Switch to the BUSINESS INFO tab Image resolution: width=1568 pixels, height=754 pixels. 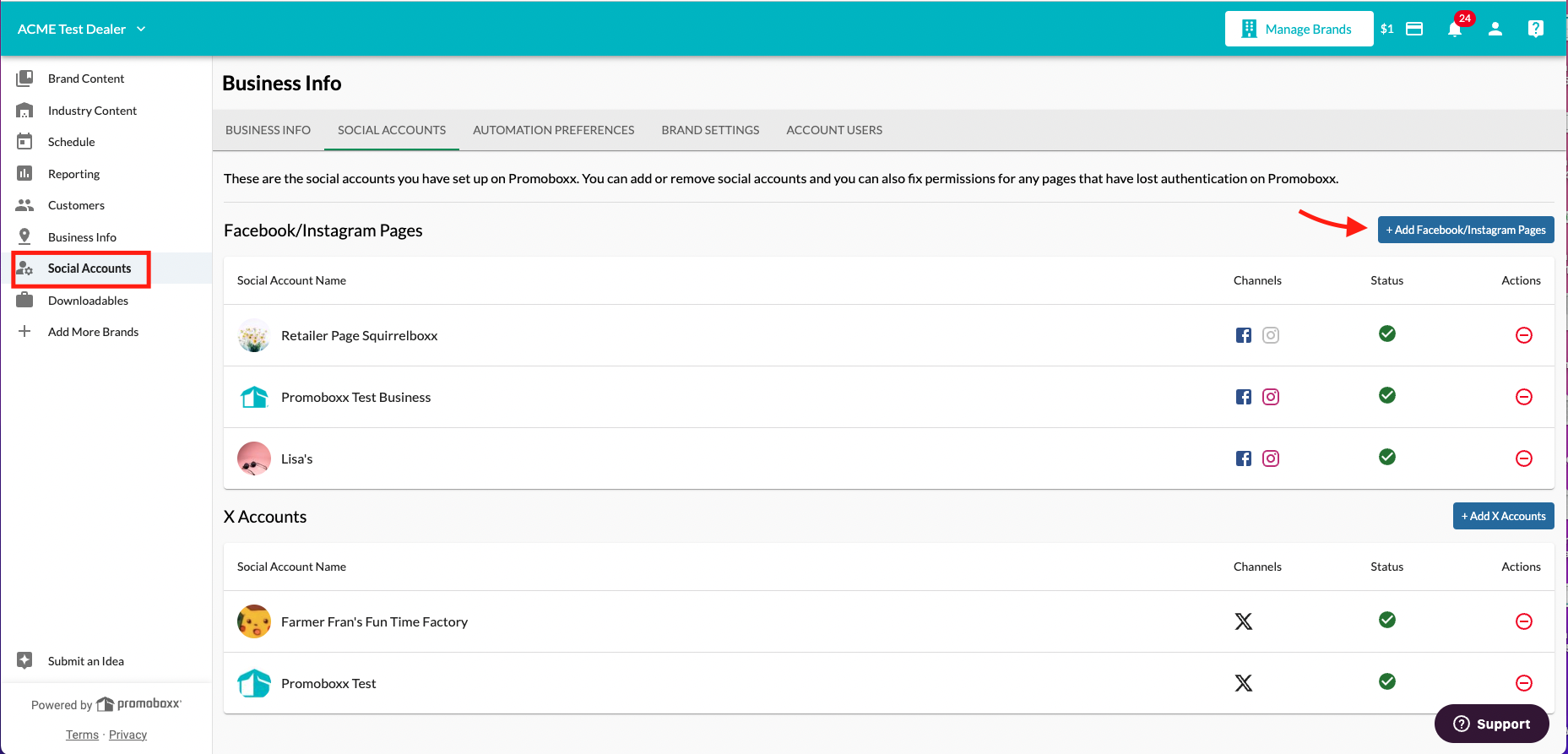[268, 130]
